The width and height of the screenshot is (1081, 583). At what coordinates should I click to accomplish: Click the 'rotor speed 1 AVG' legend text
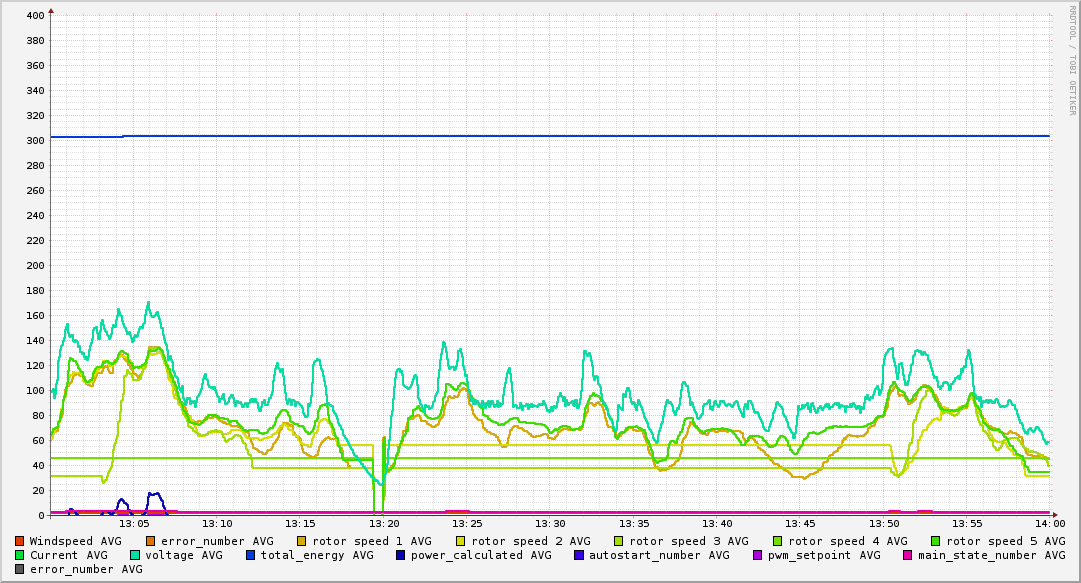pos(372,542)
